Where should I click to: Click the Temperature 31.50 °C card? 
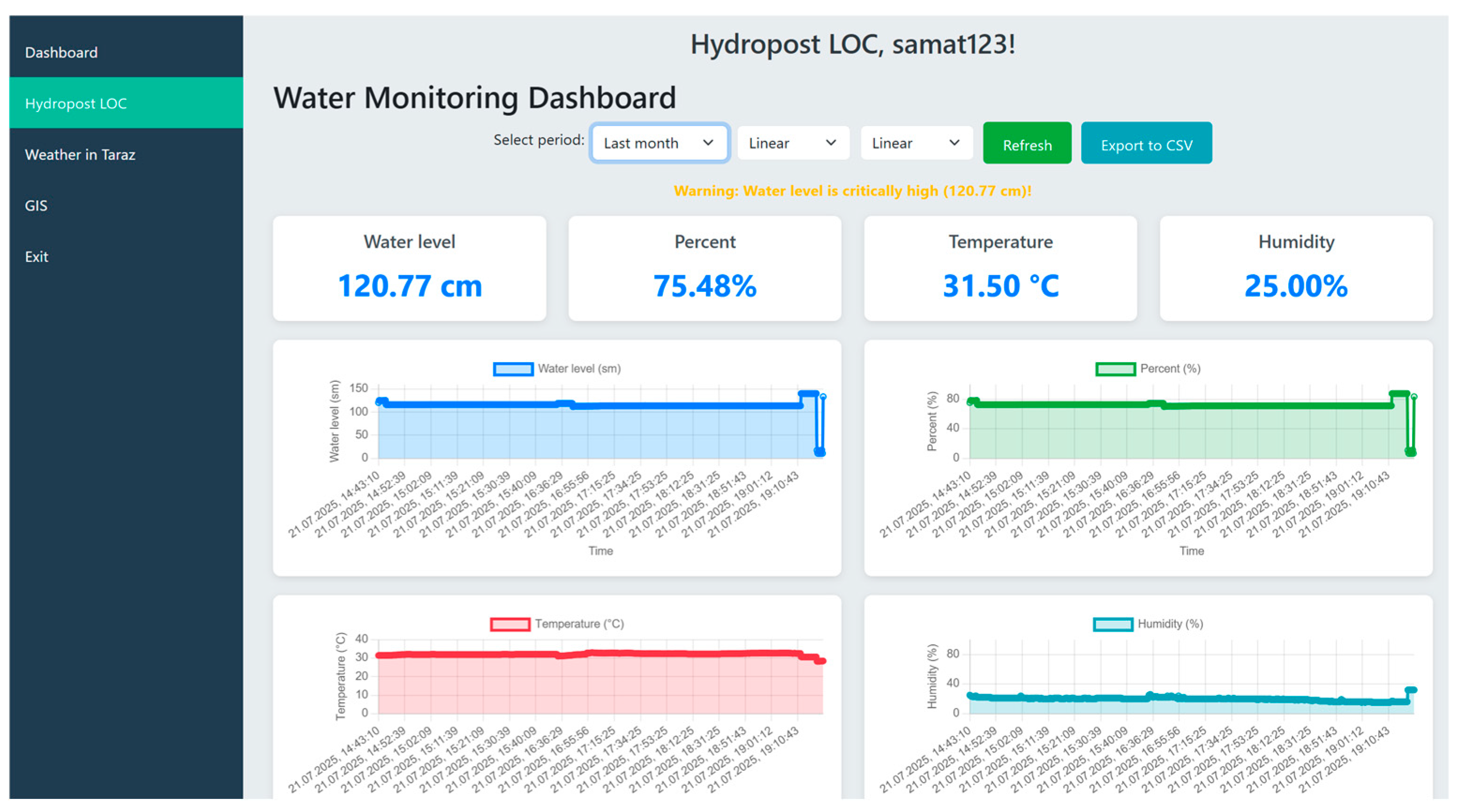coord(1000,268)
